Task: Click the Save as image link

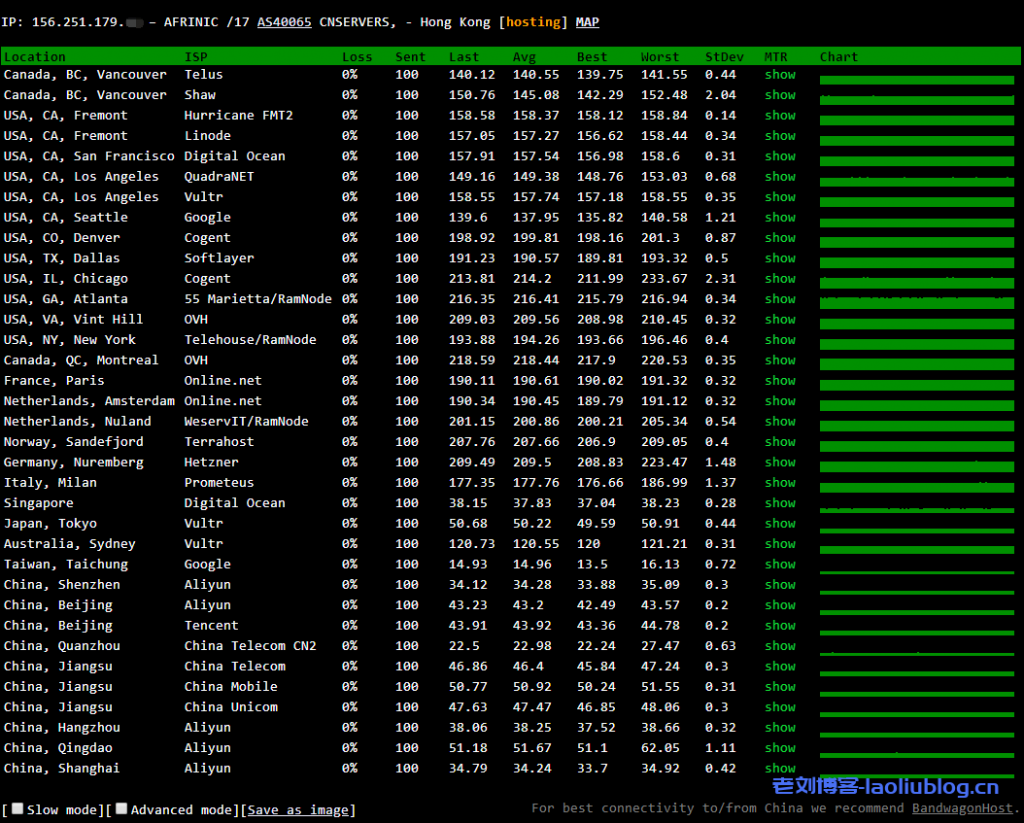Action: 300,810
